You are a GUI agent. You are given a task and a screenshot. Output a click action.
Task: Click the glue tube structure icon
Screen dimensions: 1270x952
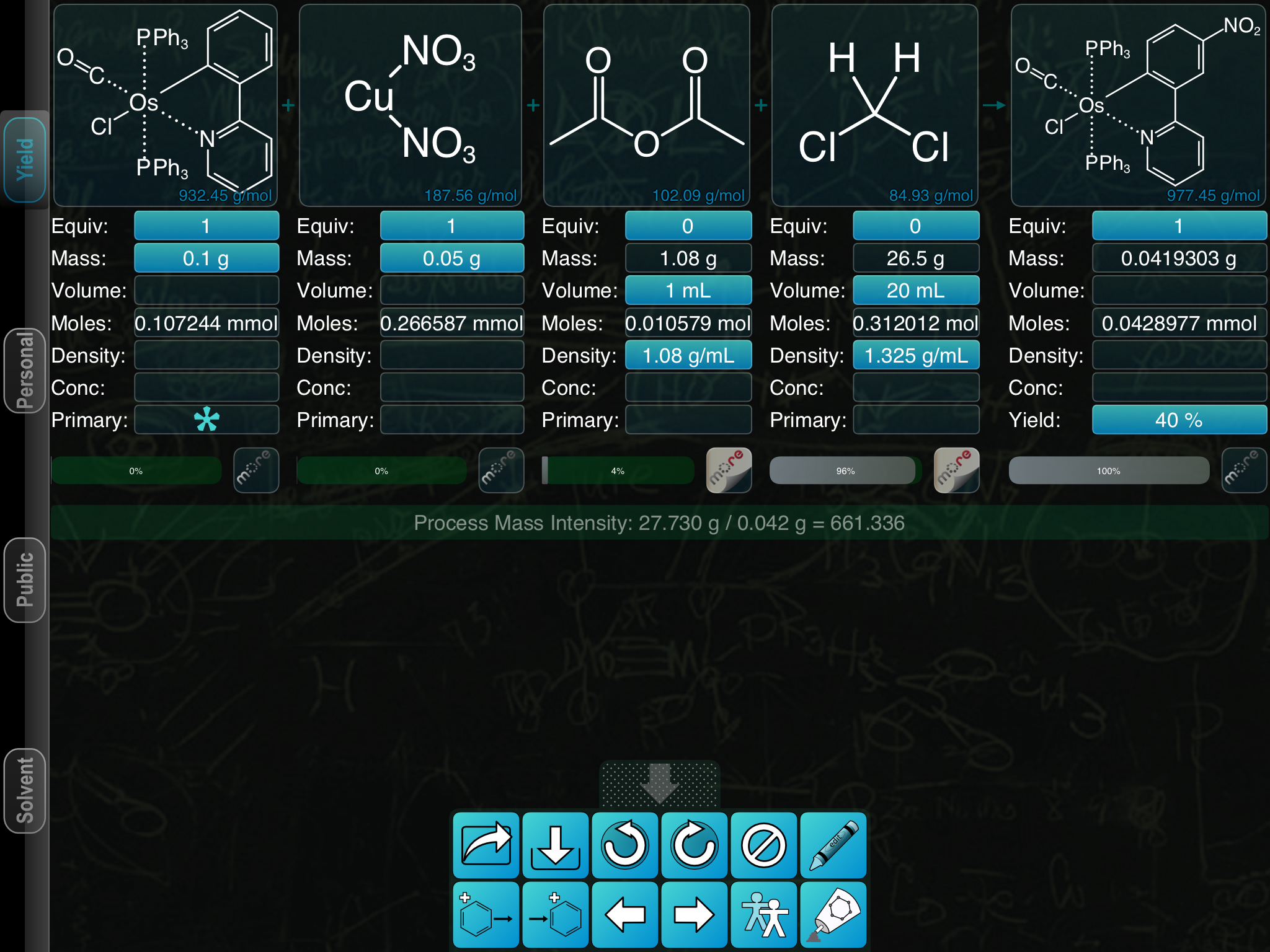click(833, 915)
